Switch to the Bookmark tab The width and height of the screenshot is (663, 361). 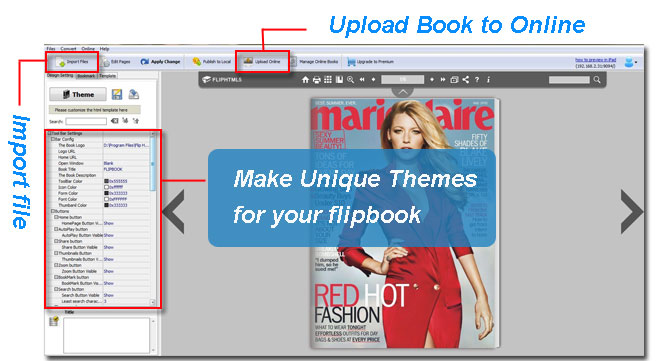pyautogui.click(x=86, y=76)
